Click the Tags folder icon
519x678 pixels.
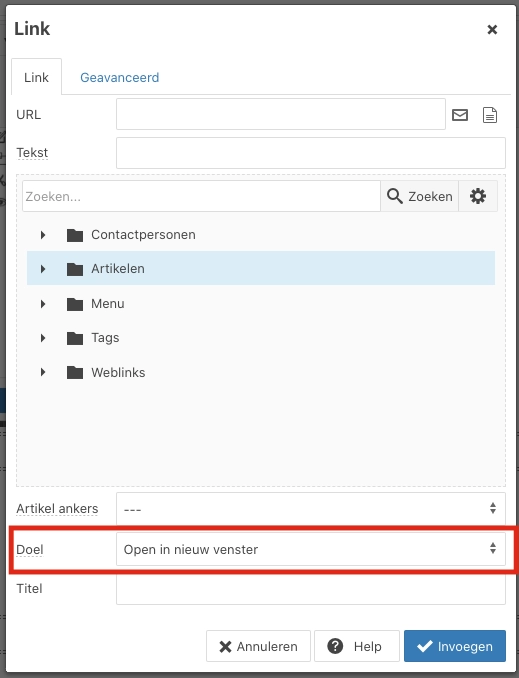[75, 338]
